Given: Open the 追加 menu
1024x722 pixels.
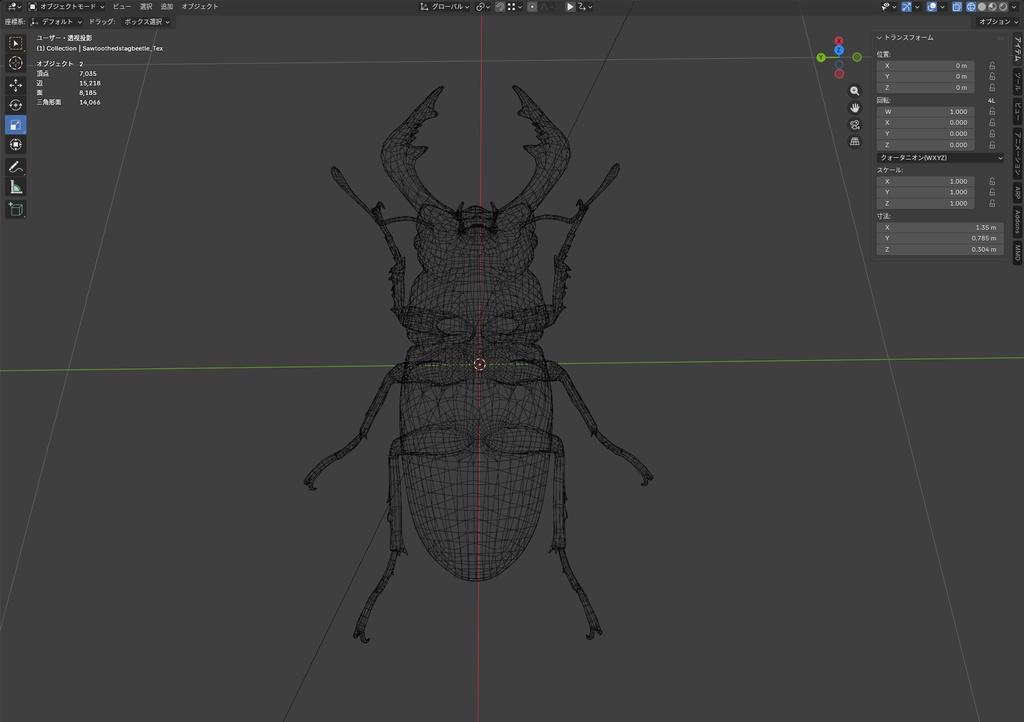Looking at the screenshot, I should tap(167, 7).
